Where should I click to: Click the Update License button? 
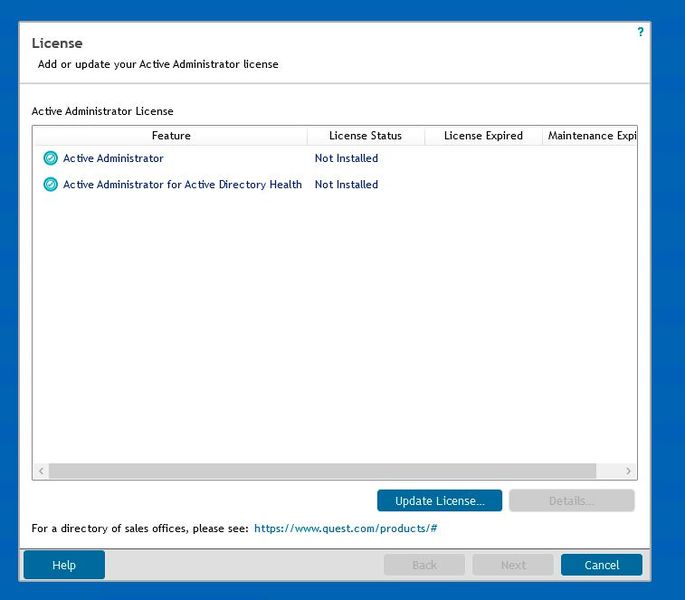pos(439,501)
